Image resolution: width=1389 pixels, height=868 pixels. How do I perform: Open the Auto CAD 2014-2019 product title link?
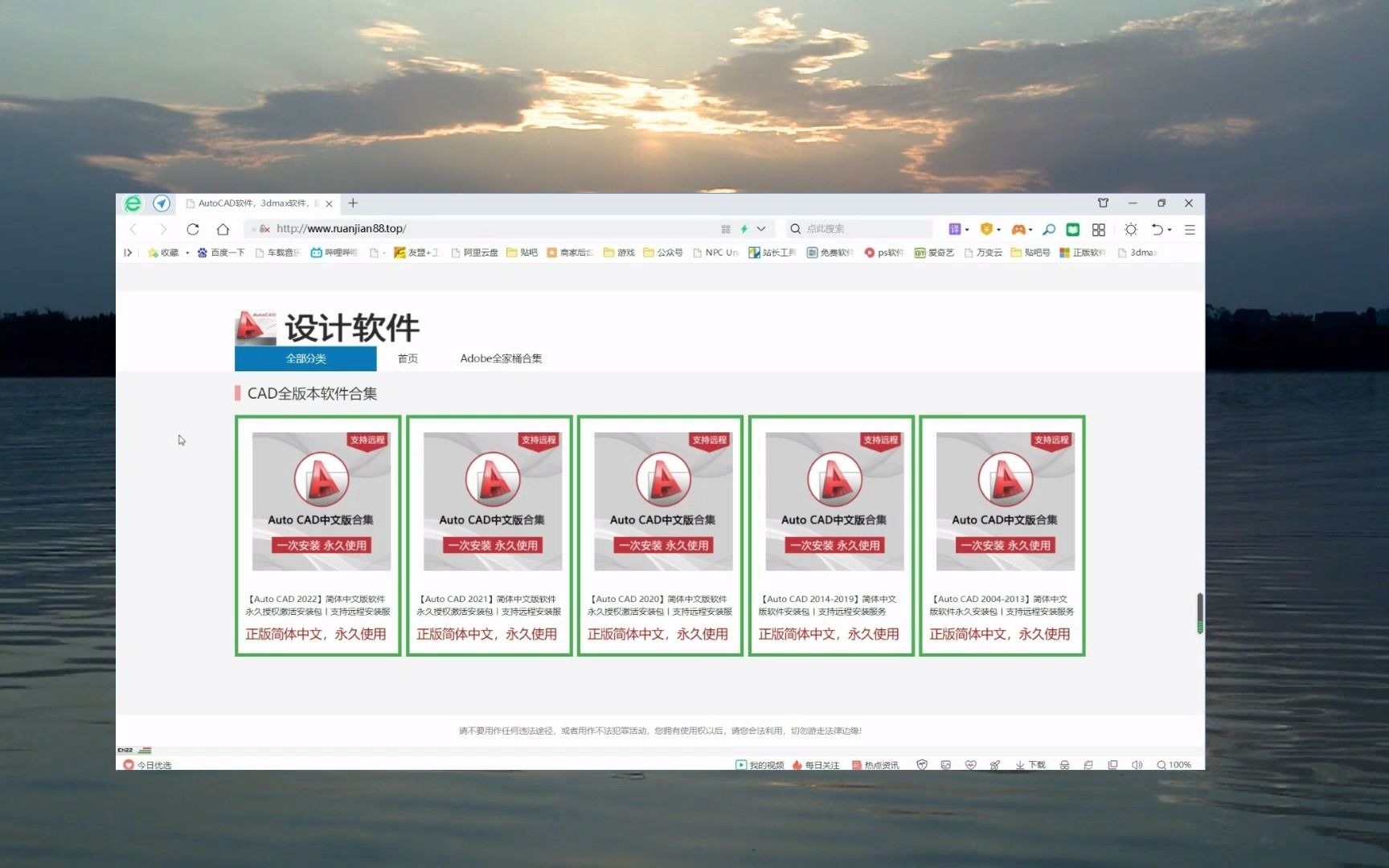click(827, 605)
